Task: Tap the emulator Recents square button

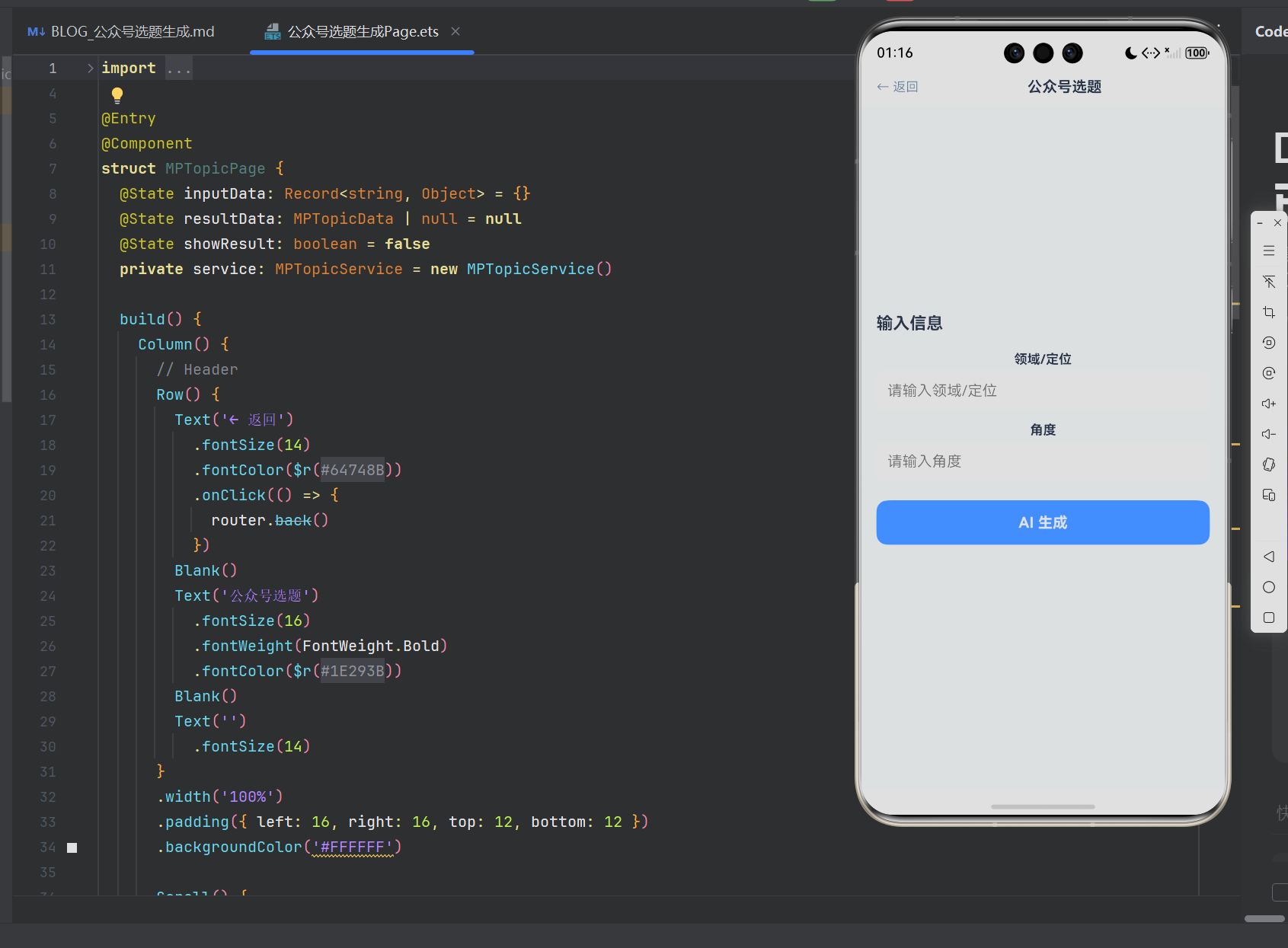Action: coord(1269,618)
